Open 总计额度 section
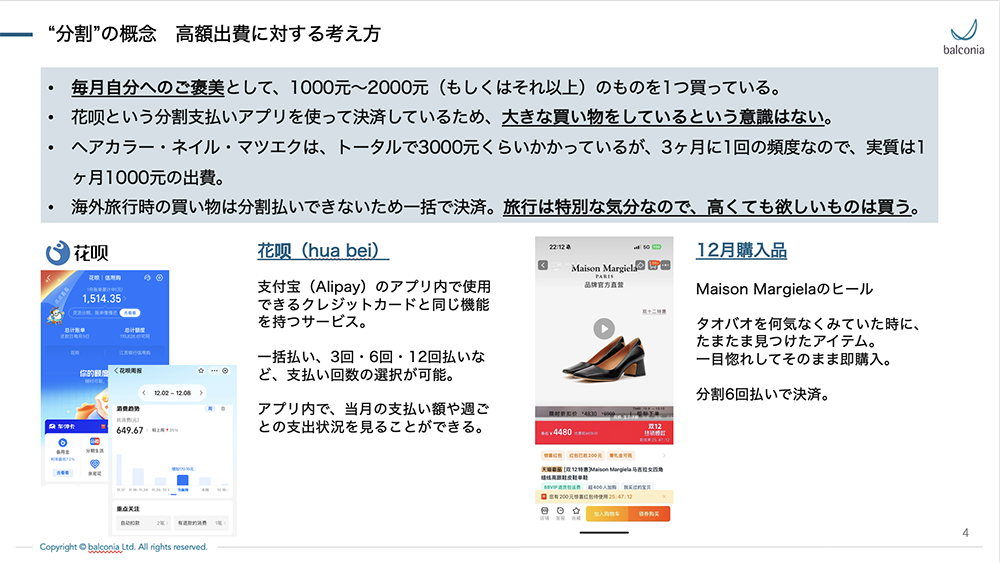Screen dimensions: 1000x563 (x=135, y=332)
